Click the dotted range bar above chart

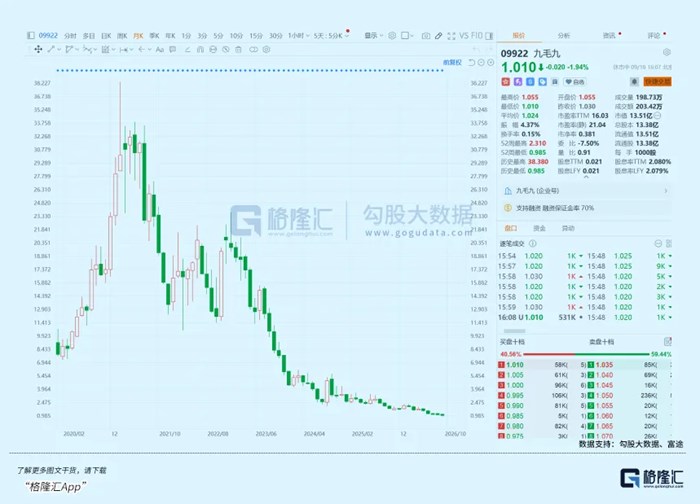[250, 70]
